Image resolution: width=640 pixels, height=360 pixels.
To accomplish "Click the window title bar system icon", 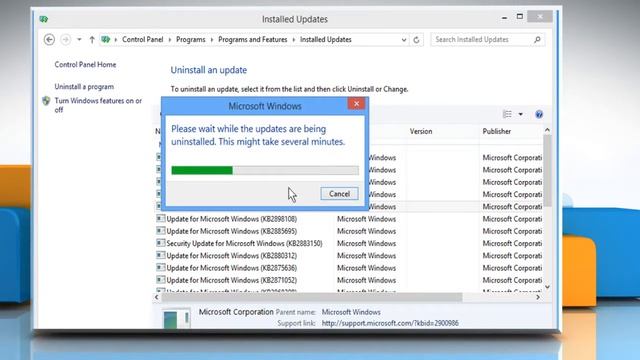I will 44,19.
